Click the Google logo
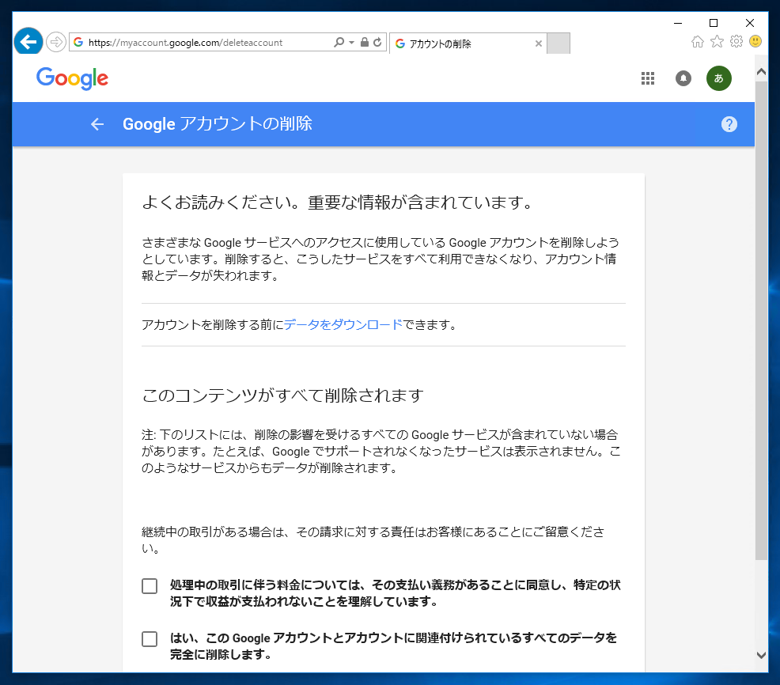 (72, 79)
